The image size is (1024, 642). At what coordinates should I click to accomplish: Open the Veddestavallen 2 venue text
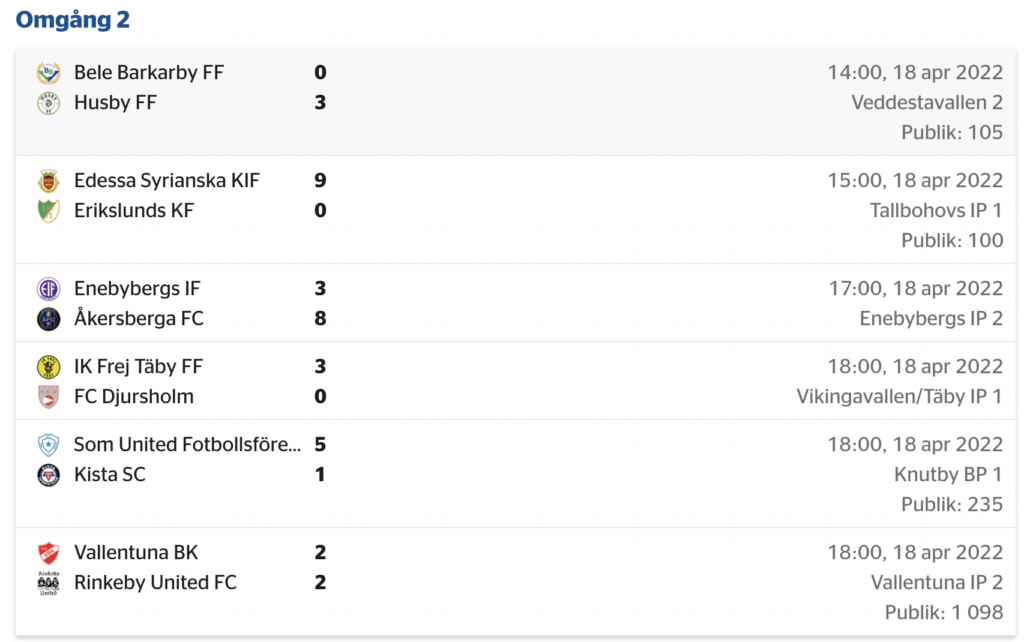point(927,103)
